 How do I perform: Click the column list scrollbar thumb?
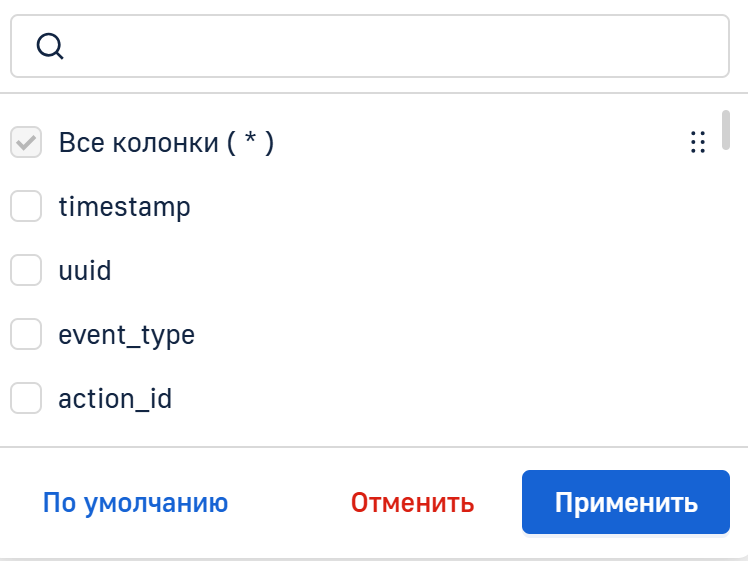726,128
